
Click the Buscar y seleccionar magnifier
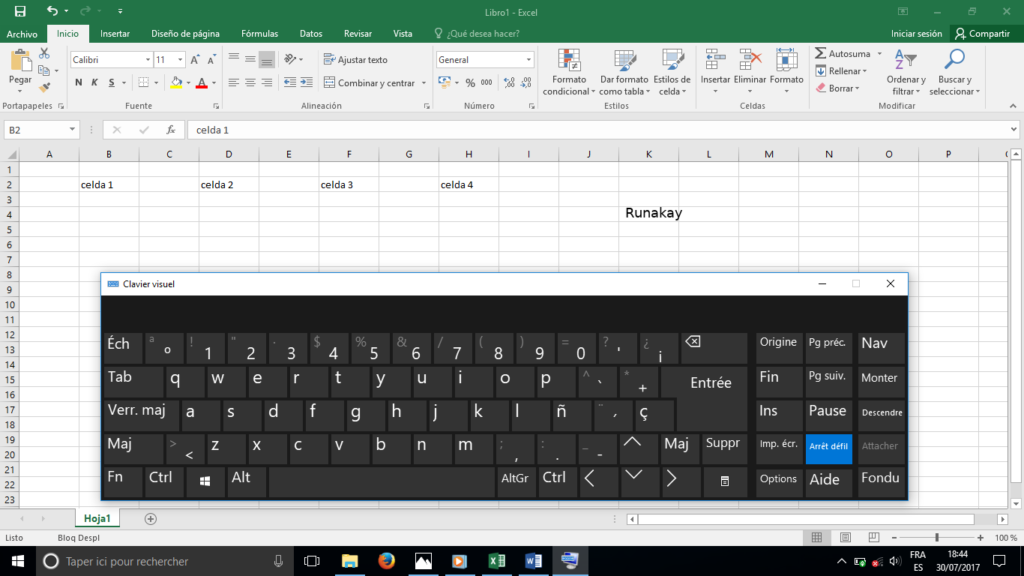955,60
